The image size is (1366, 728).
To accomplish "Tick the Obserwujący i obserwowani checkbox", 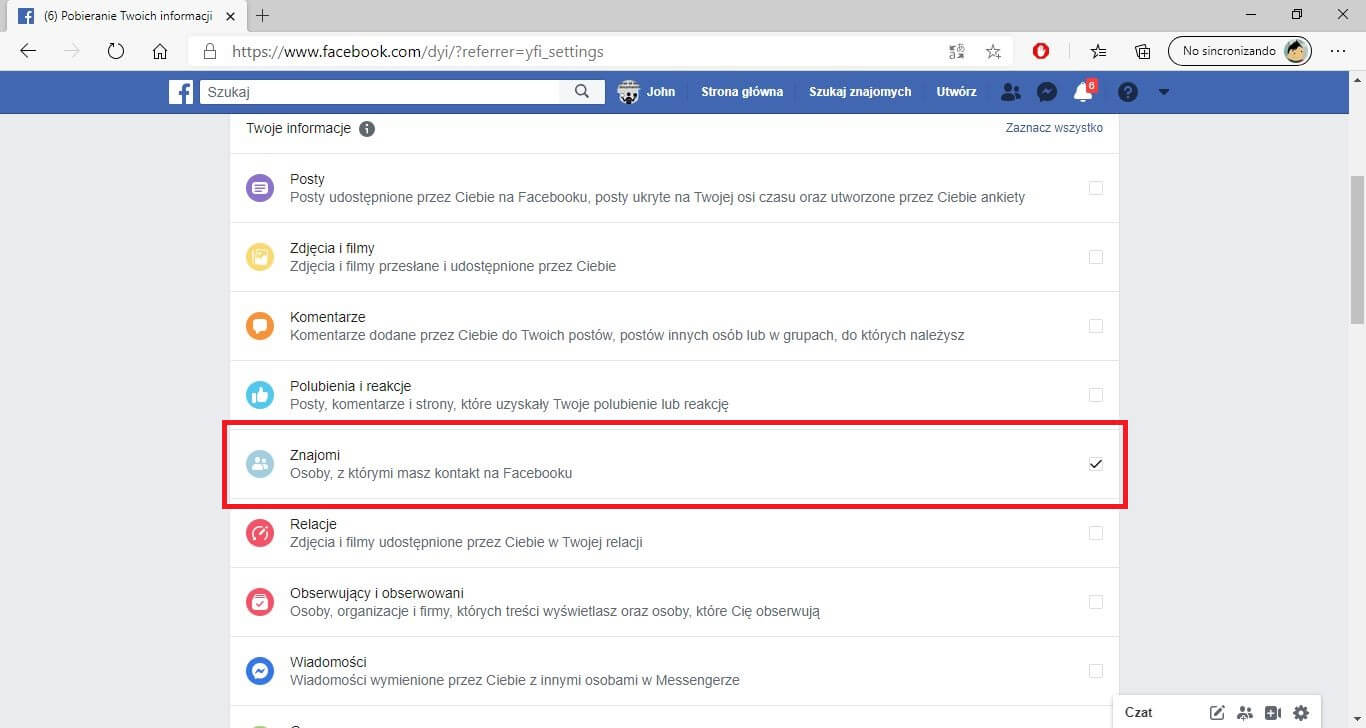I will click(x=1096, y=602).
